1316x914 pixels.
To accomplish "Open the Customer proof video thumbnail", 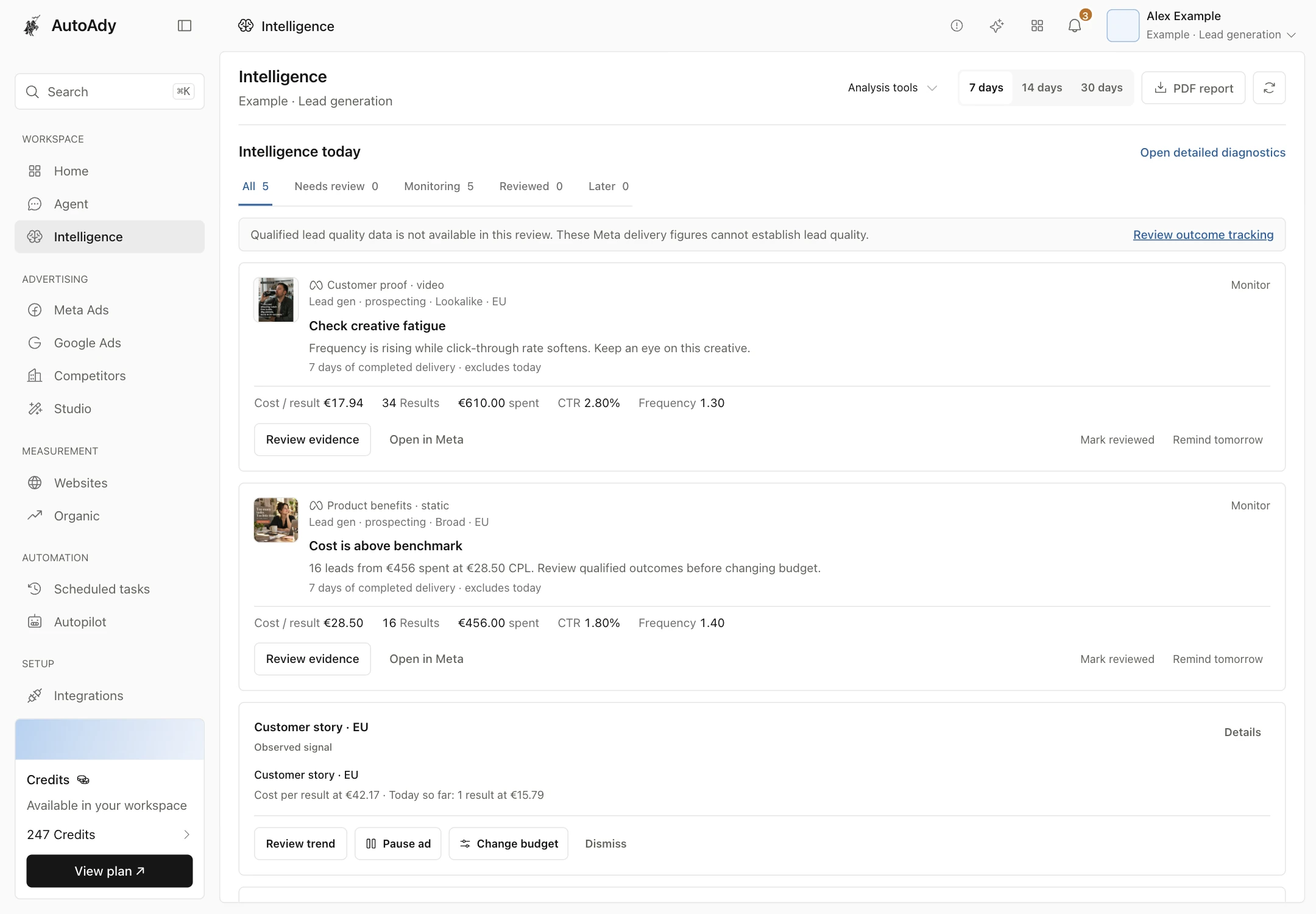I will [276, 300].
